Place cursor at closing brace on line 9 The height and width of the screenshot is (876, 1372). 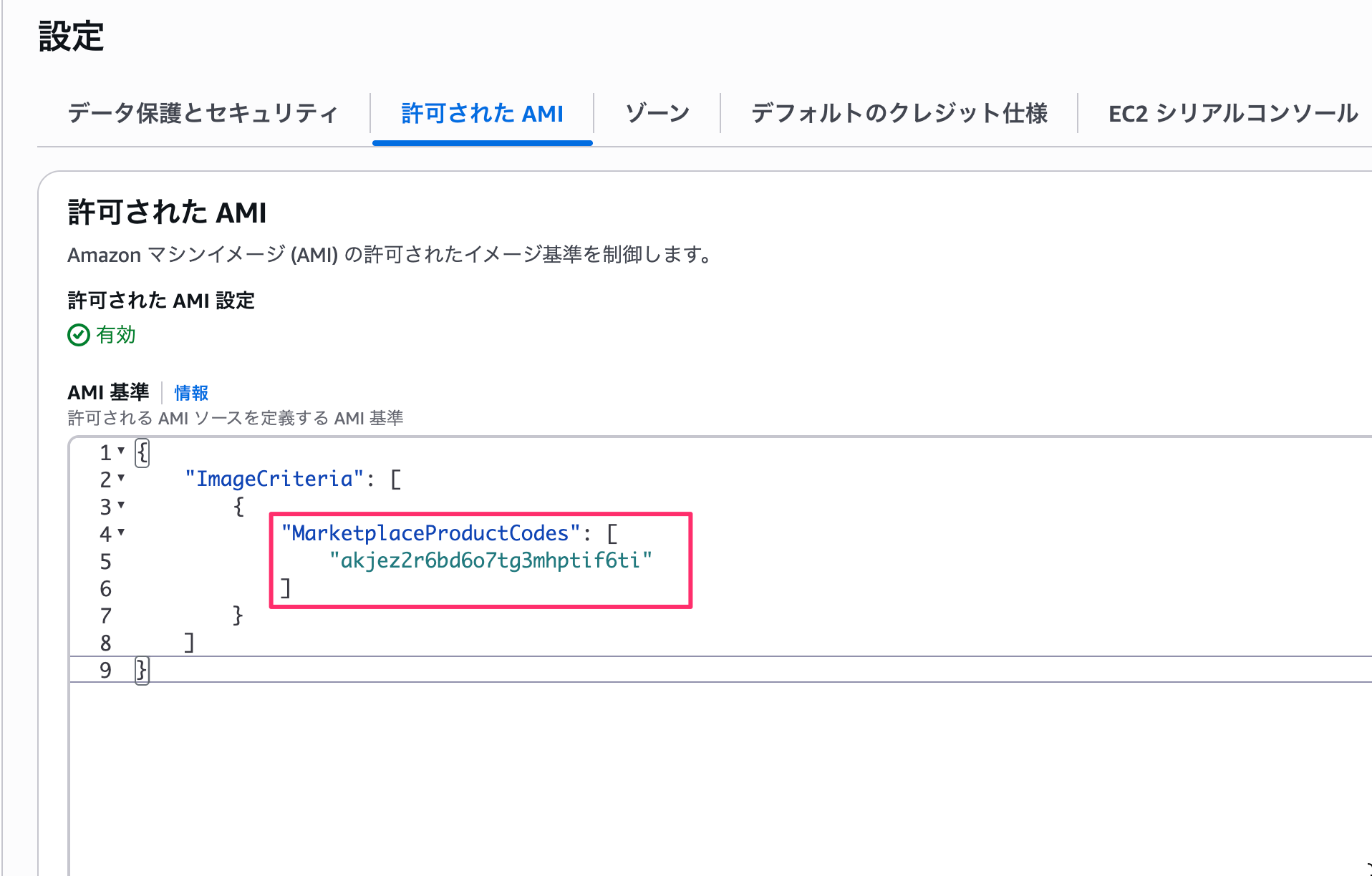tap(142, 671)
